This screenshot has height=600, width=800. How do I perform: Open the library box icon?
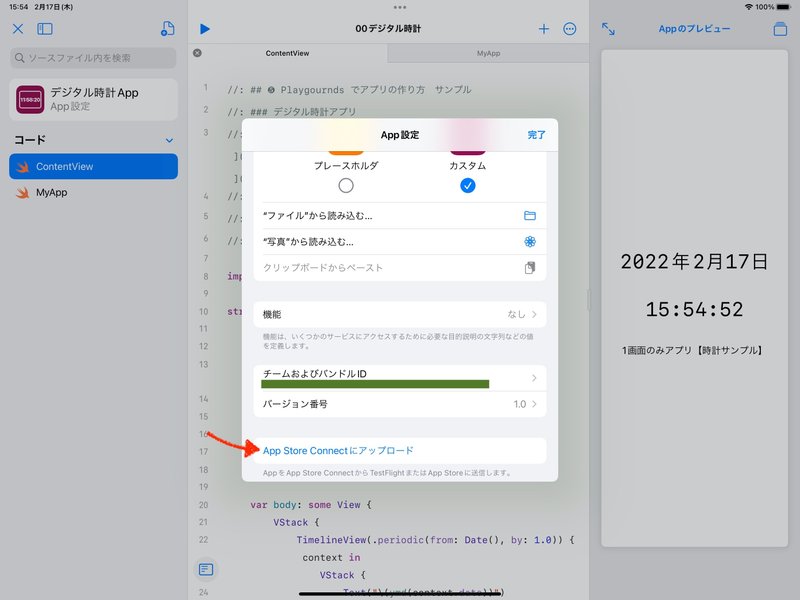tap(780, 29)
